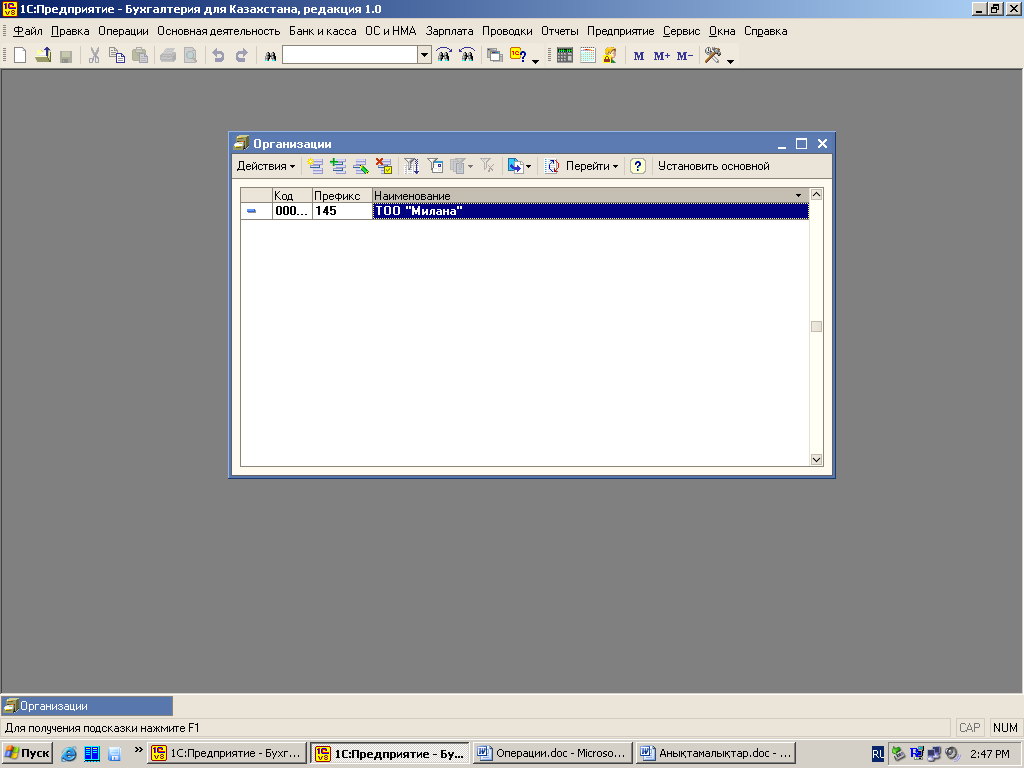Click the Undo arrow icon
This screenshot has height=768, width=1024.
pyautogui.click(x=218, y=56)
